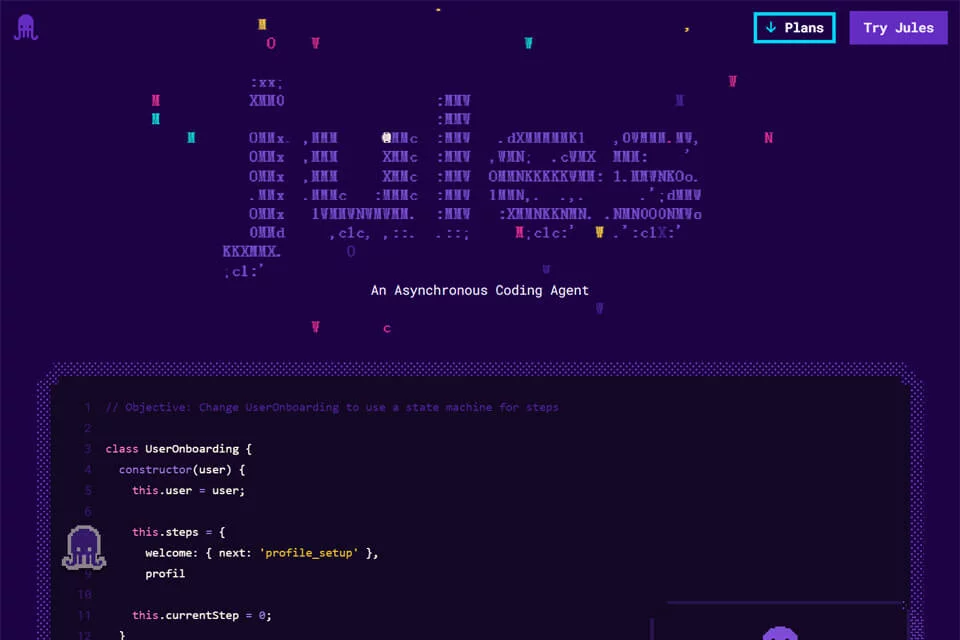Click the constructor(user) code line
The image size is (960, 640).
[182, 470]
